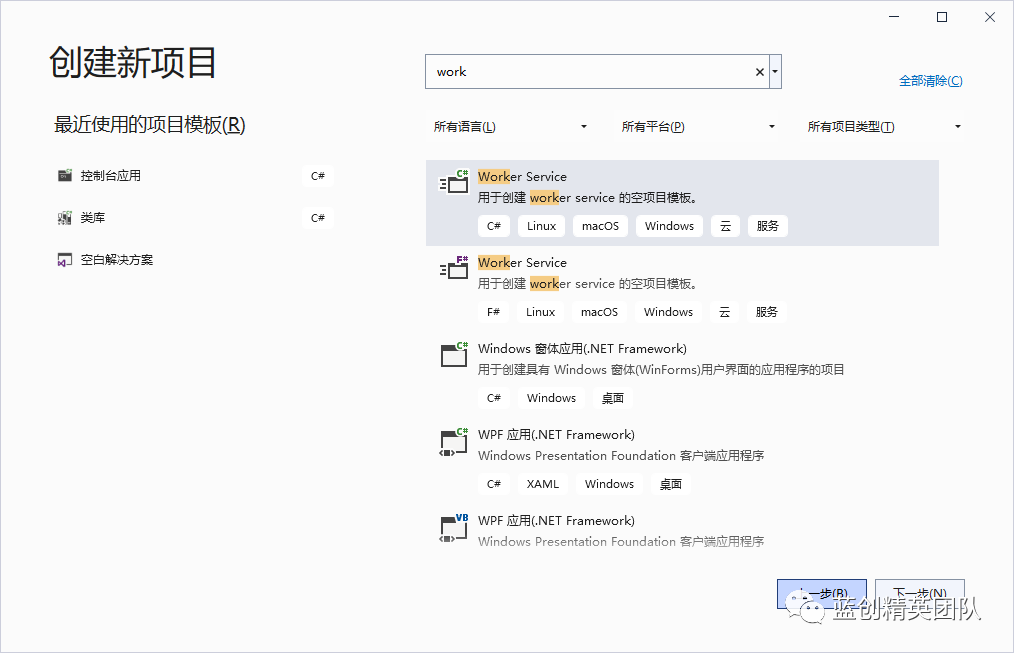Click the VB WPF 应用 template icon
The height and width of the screenshot is (653, 1014).
453,530
